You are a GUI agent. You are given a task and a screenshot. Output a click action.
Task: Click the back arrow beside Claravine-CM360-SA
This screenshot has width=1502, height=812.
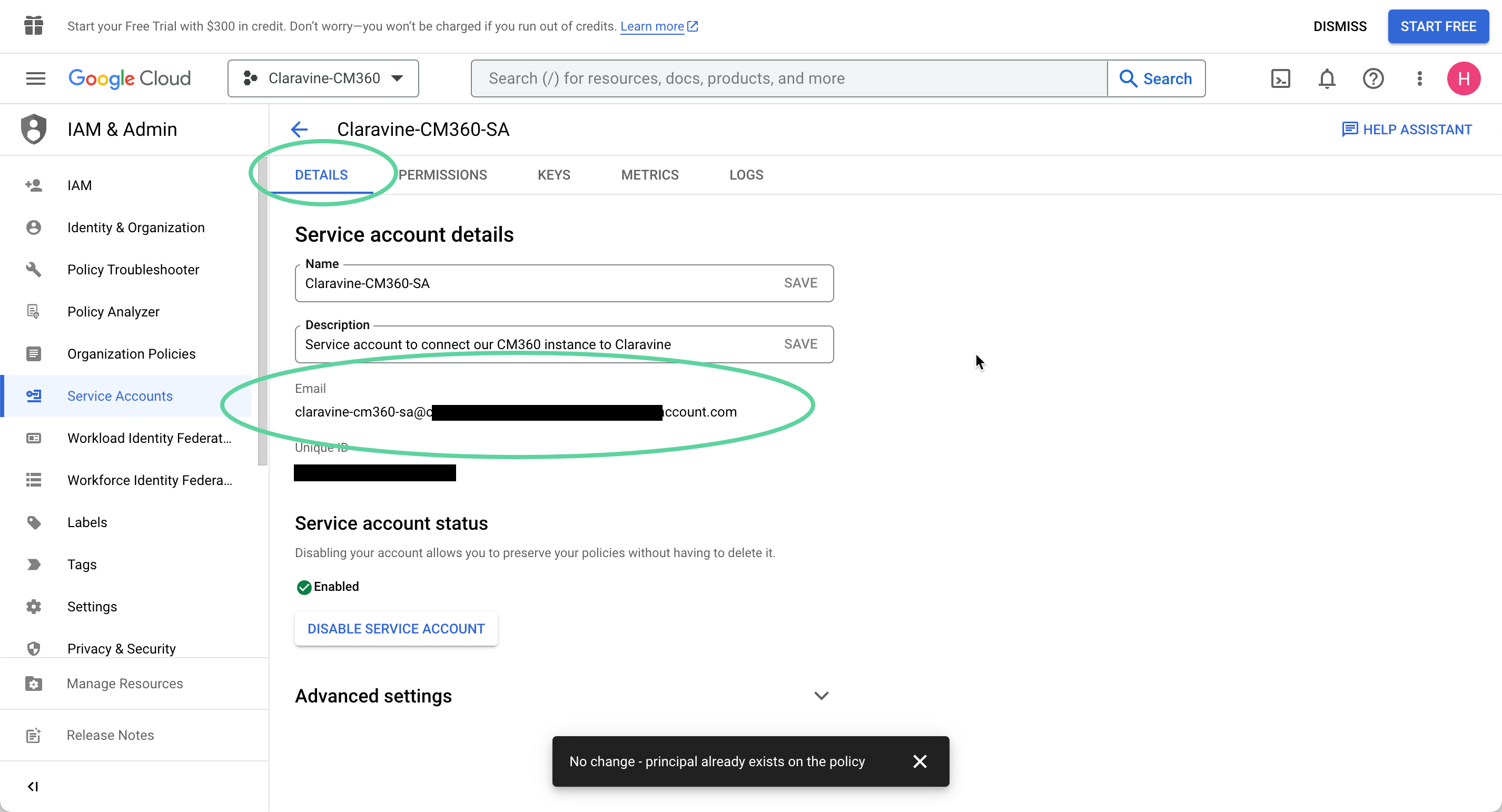pos(300,130)
